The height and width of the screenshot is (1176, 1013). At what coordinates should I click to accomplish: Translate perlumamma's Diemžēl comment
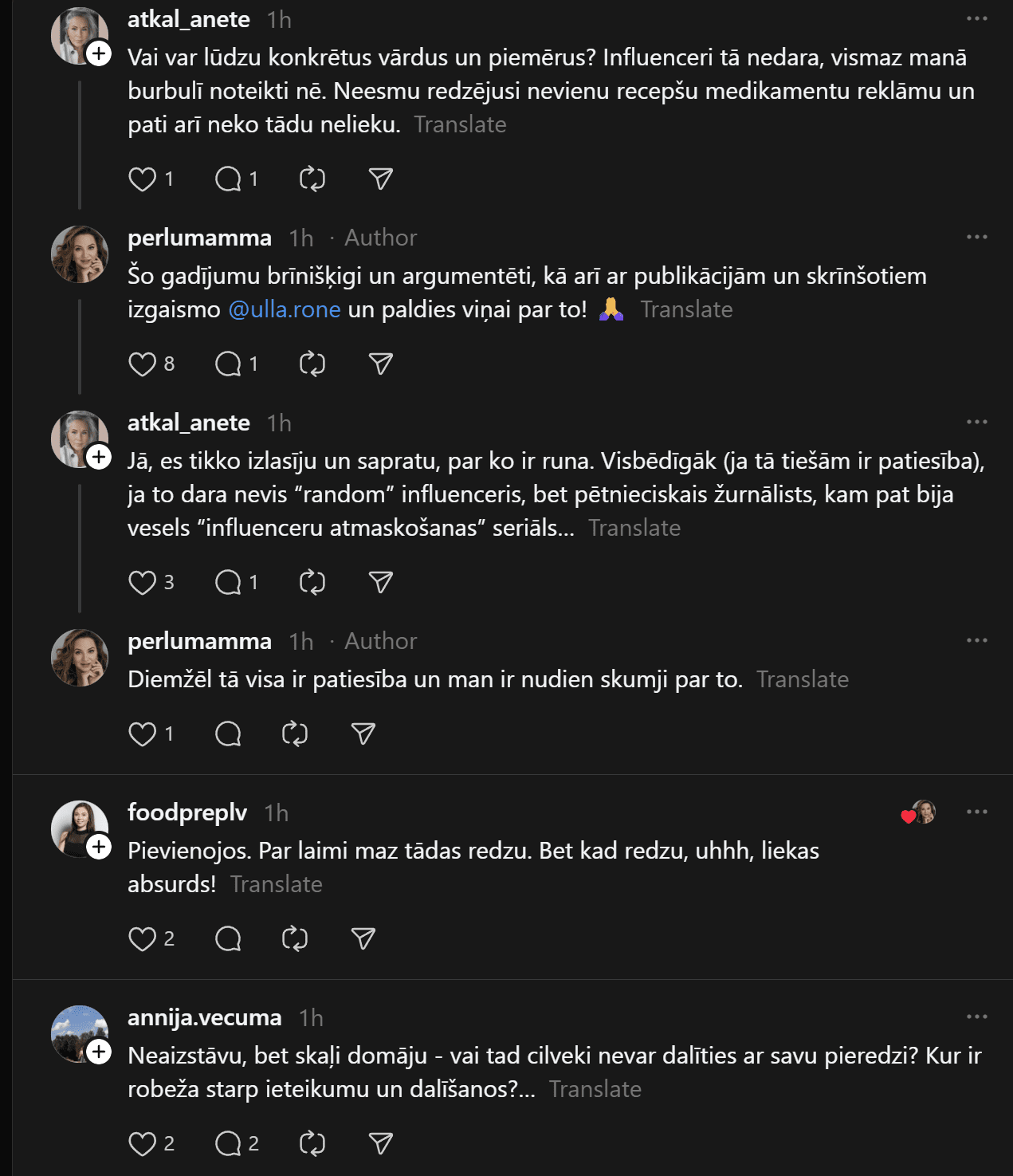coord(802,679)
